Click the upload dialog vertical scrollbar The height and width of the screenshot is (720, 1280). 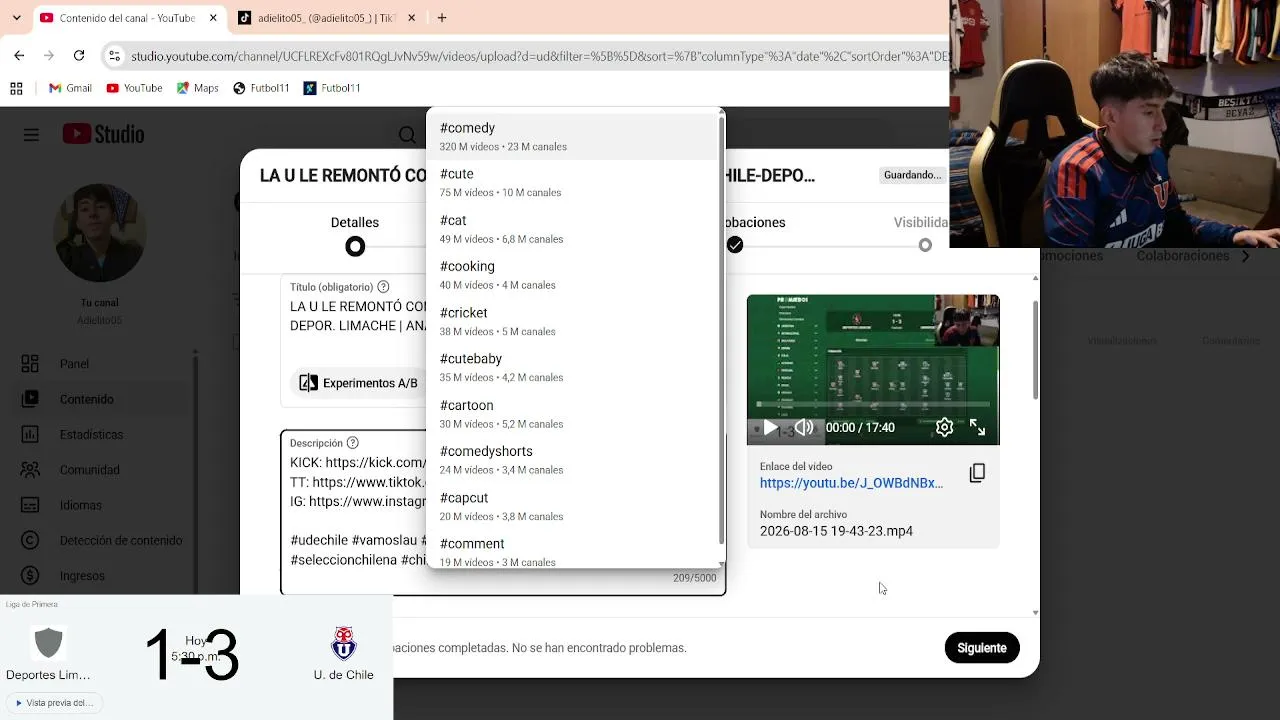[x=1035, y=350]
